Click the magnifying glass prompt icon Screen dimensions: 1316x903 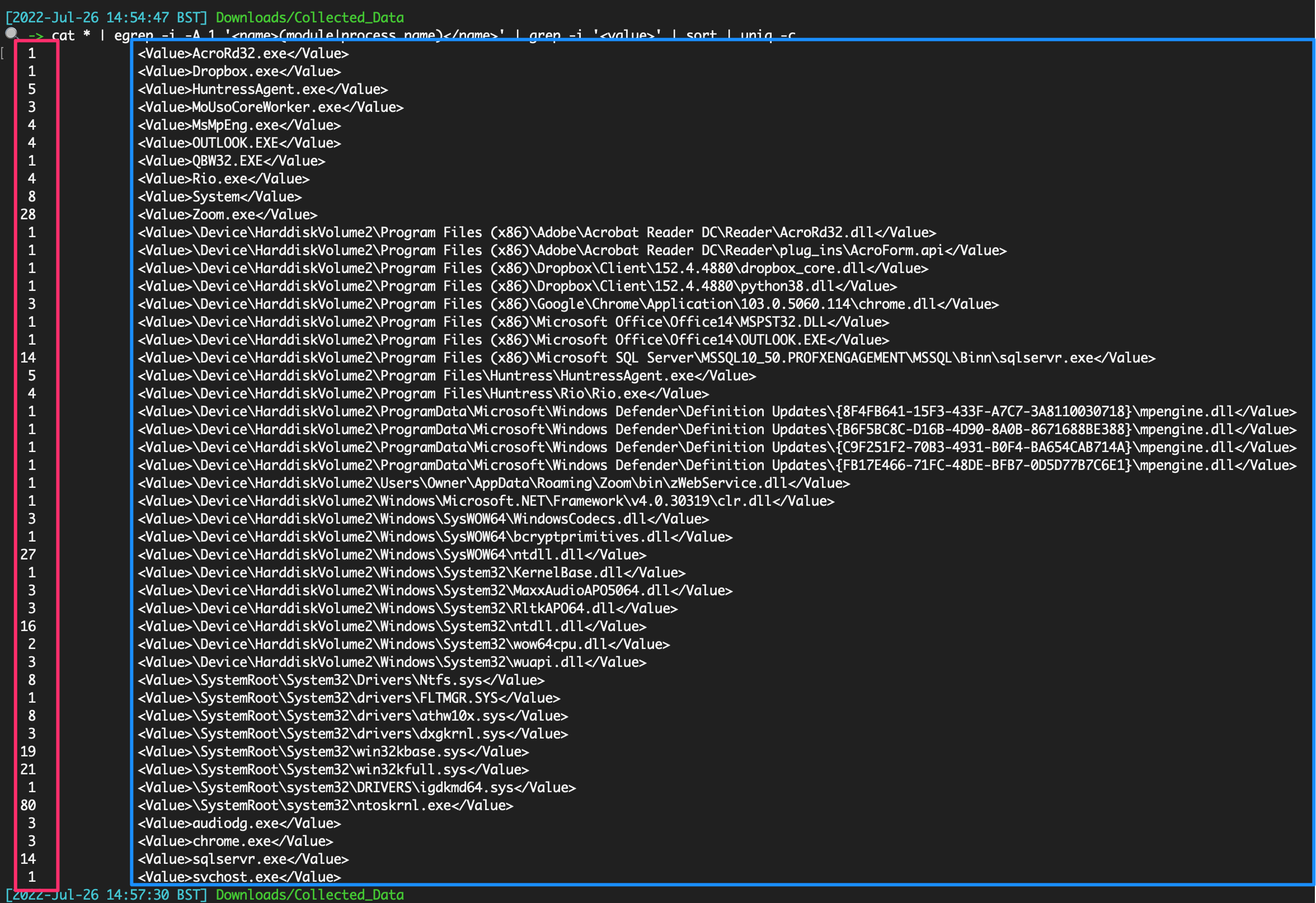(x=11, y=34)
